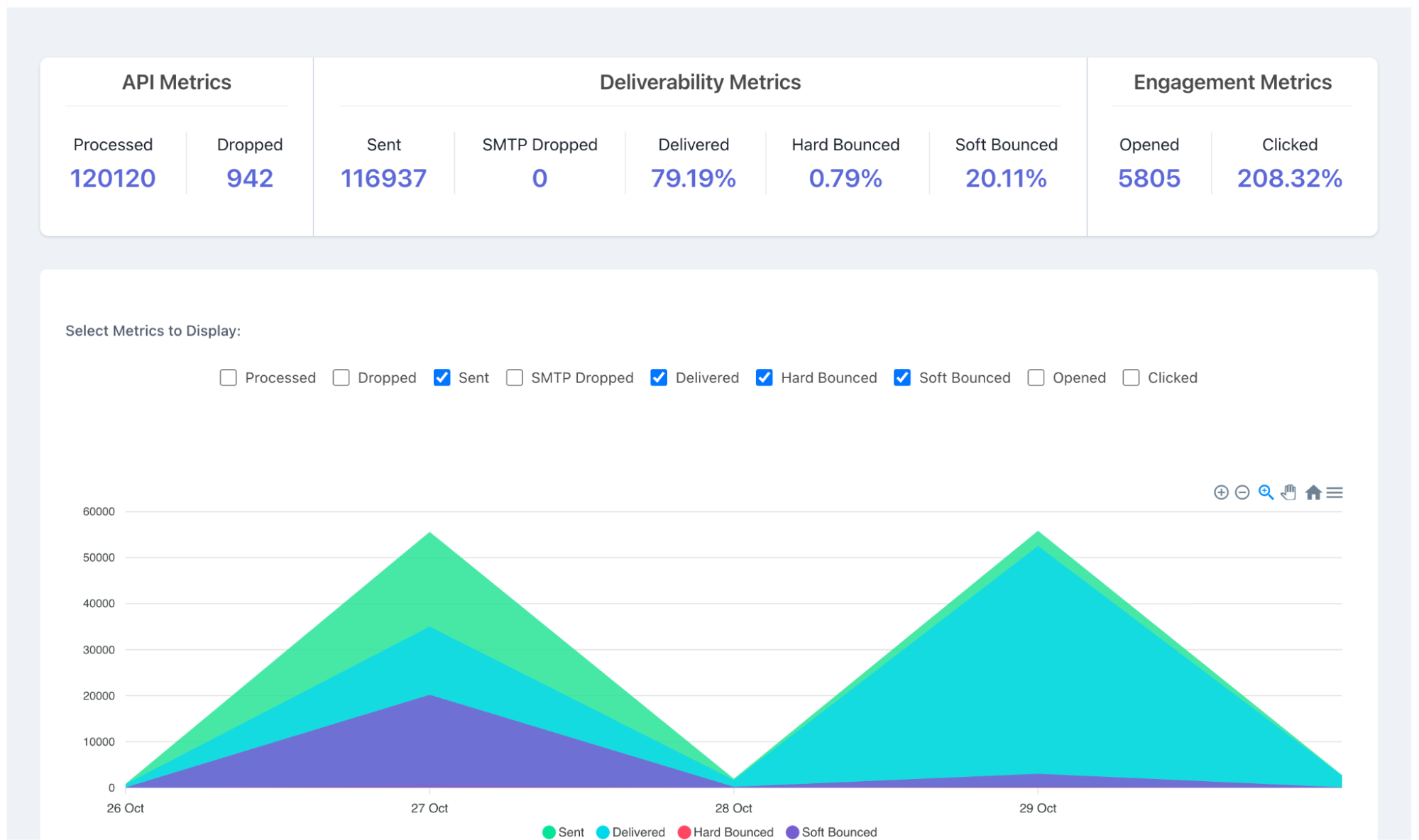1419x840 pixels.
Task: Reset the chart view with the home icon
Action: [1313, 492]
